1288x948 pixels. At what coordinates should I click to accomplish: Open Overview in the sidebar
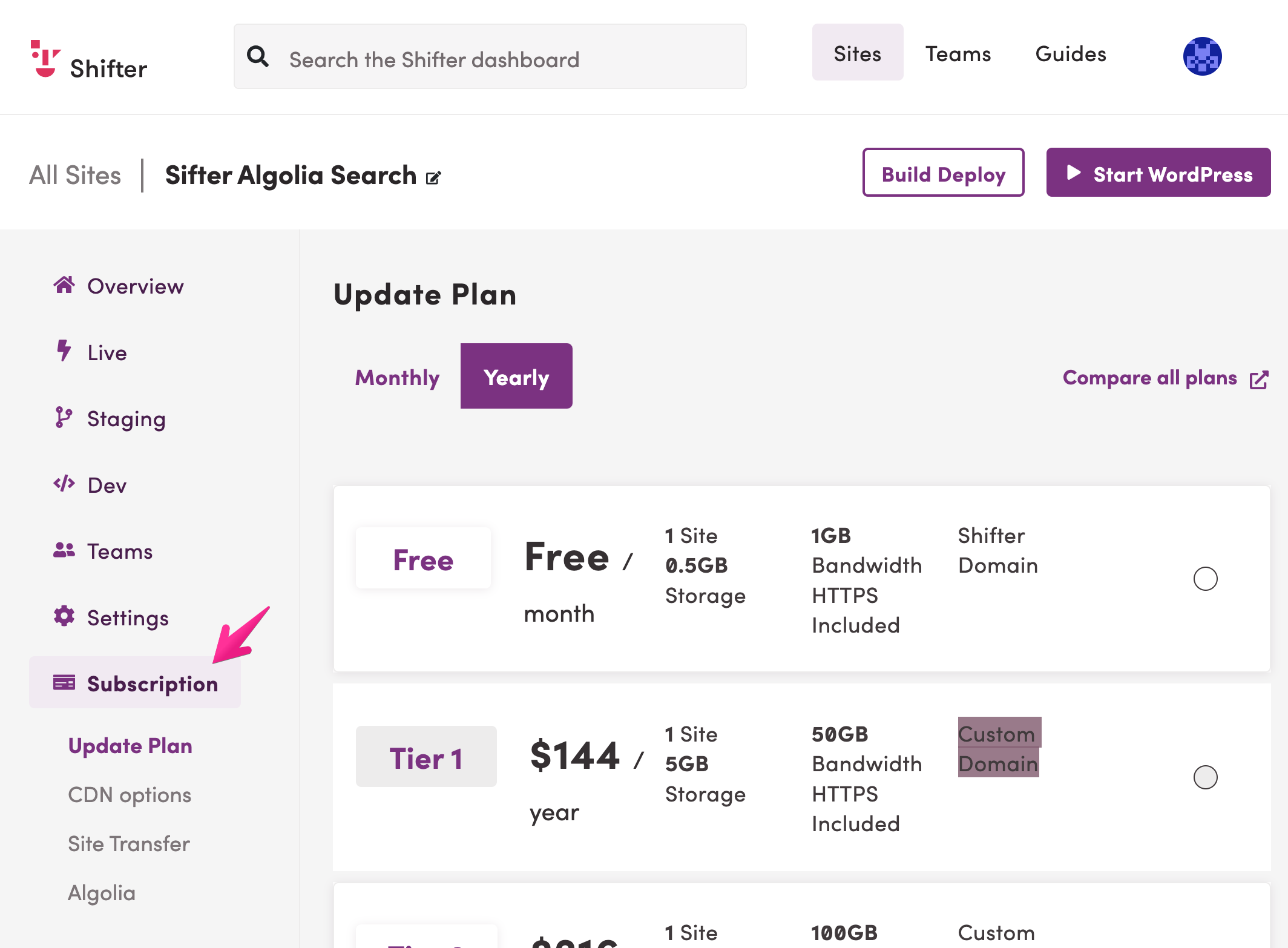(x=135, y=286)
